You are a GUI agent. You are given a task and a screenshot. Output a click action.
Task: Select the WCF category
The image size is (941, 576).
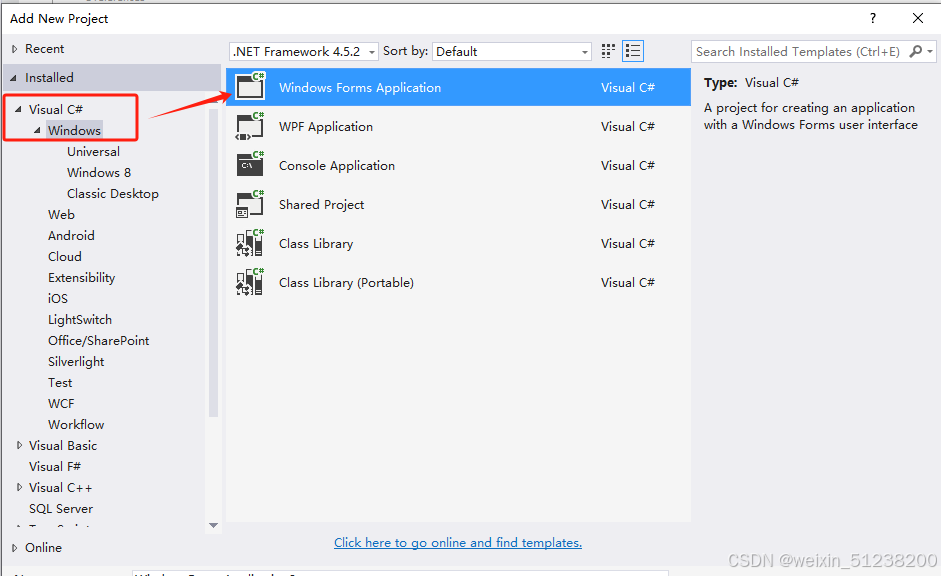click(x=61, y=403)
